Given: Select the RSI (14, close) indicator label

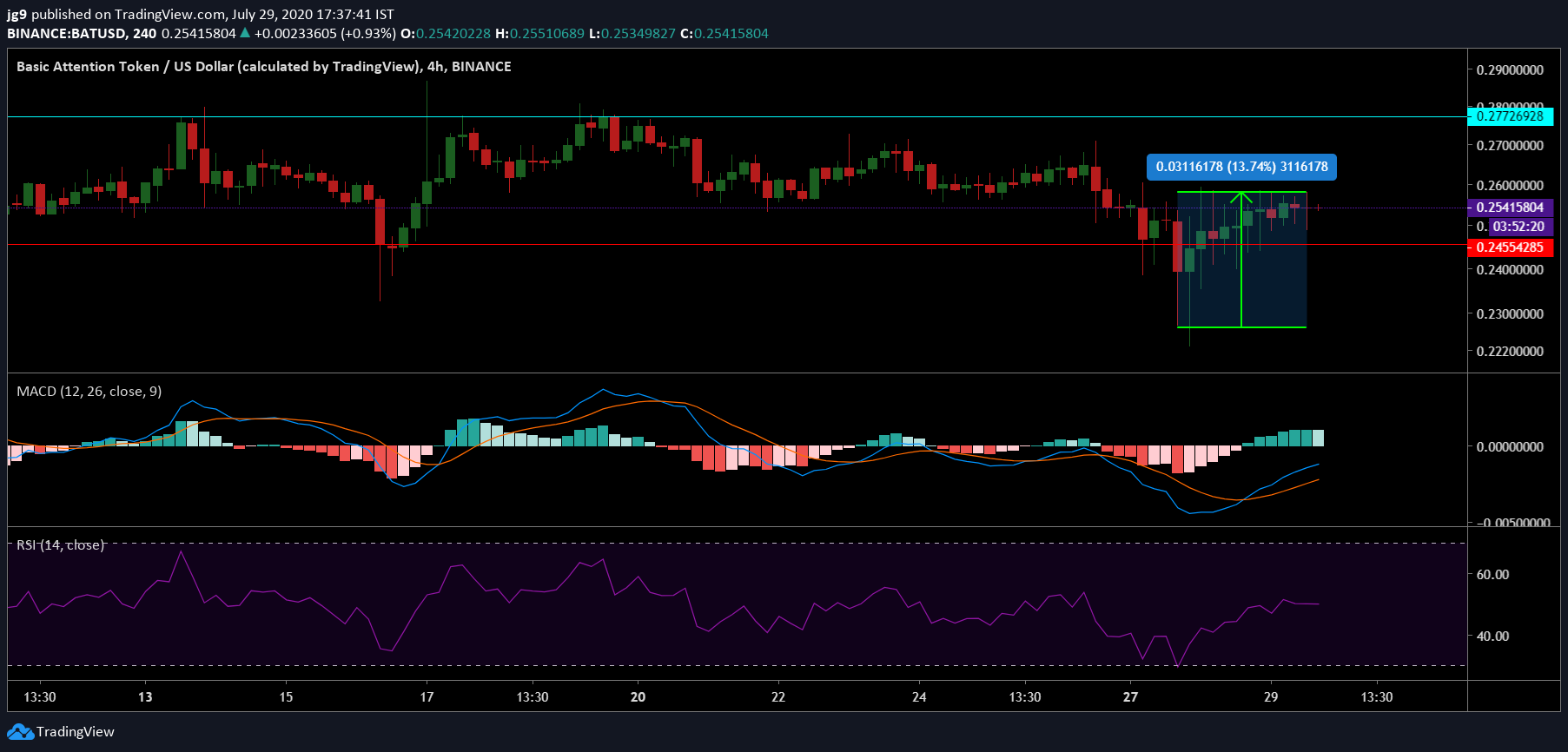Looking at the screenshot, I should (60, 545).
